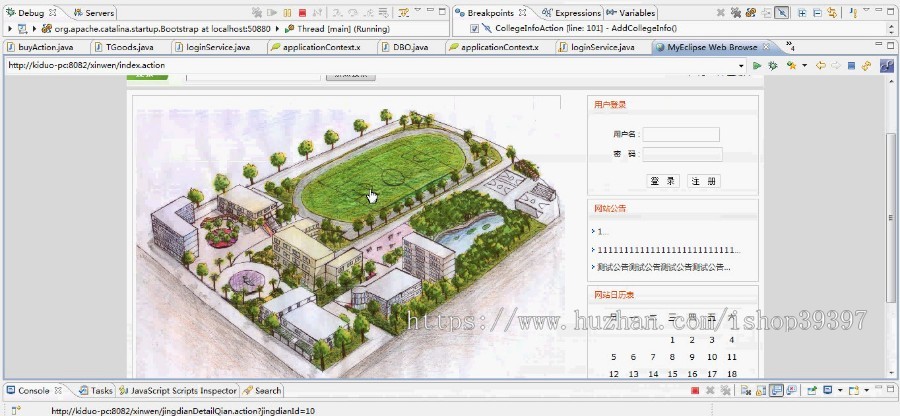Switch to the Variables tab
The height and width of the screenshot is (416, 900).
(x=631, y=13)
